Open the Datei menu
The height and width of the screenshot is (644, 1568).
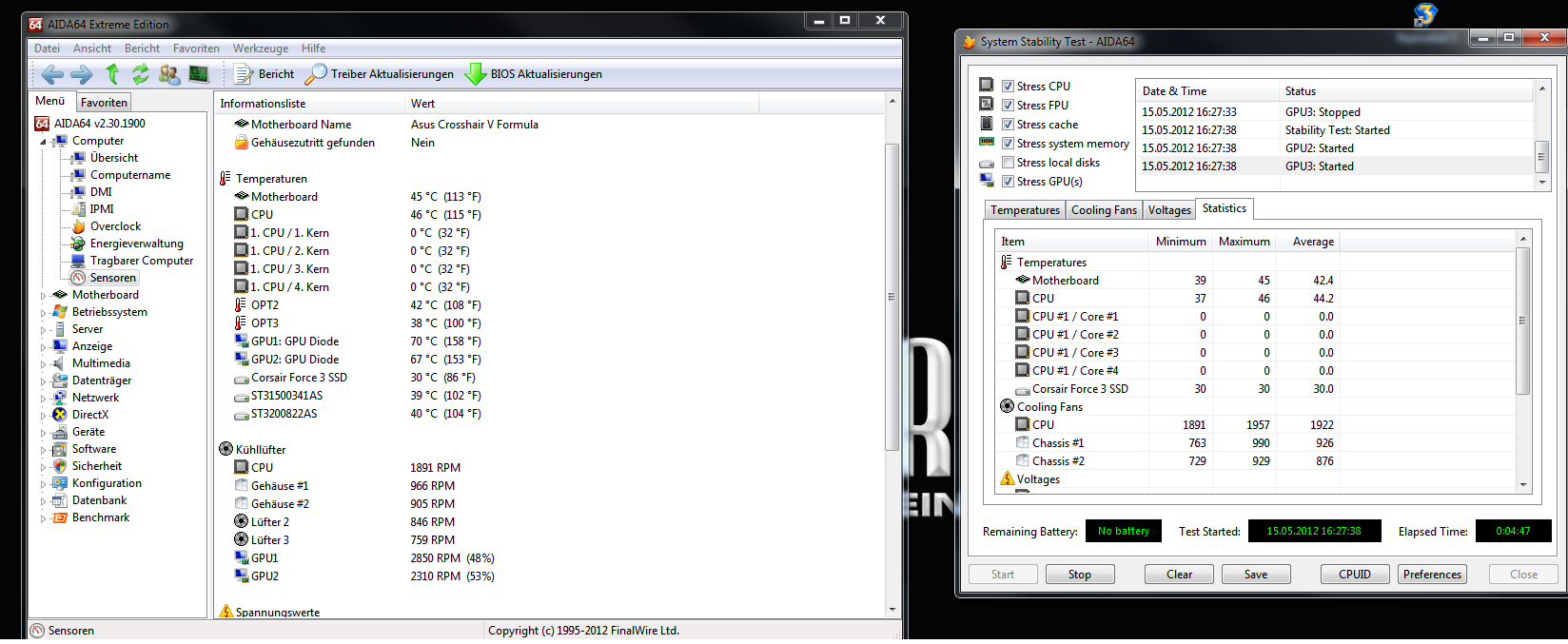pos(47,49)
